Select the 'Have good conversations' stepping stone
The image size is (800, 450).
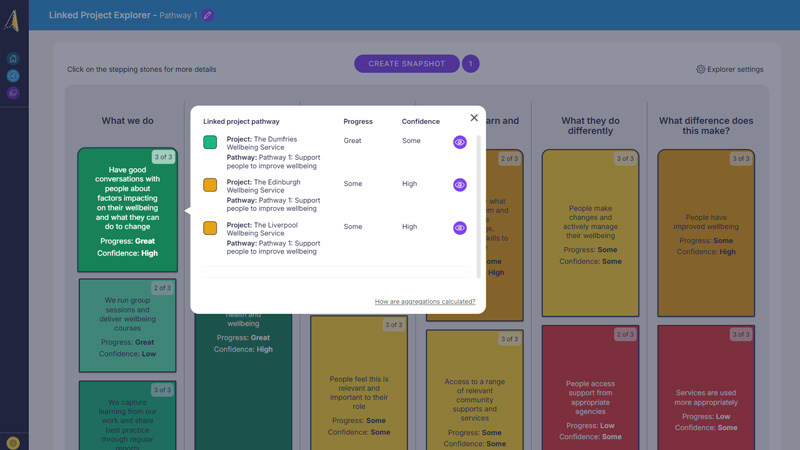click(x=128, y=210)
